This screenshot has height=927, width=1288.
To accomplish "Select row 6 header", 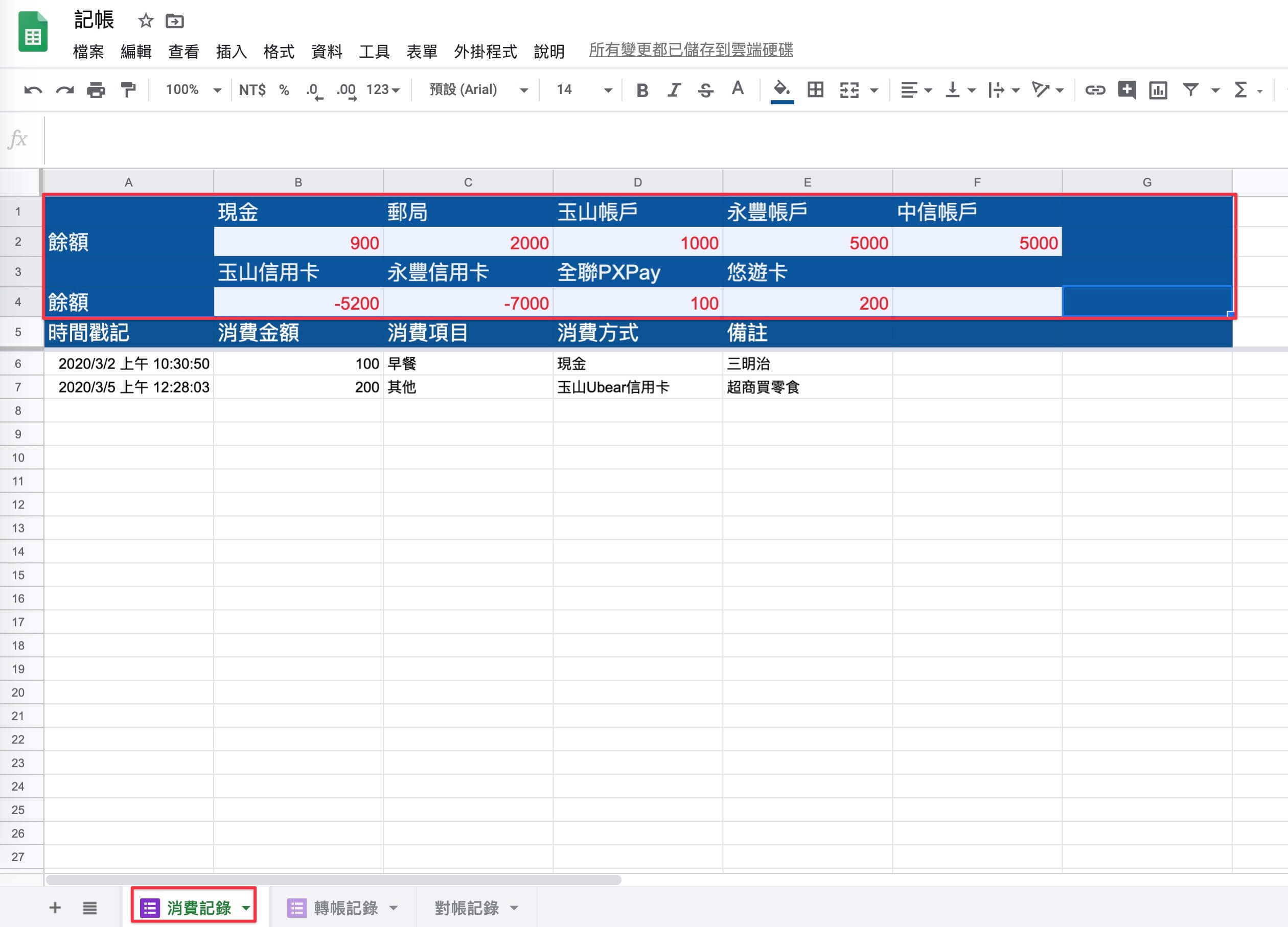I will point(18,364).
